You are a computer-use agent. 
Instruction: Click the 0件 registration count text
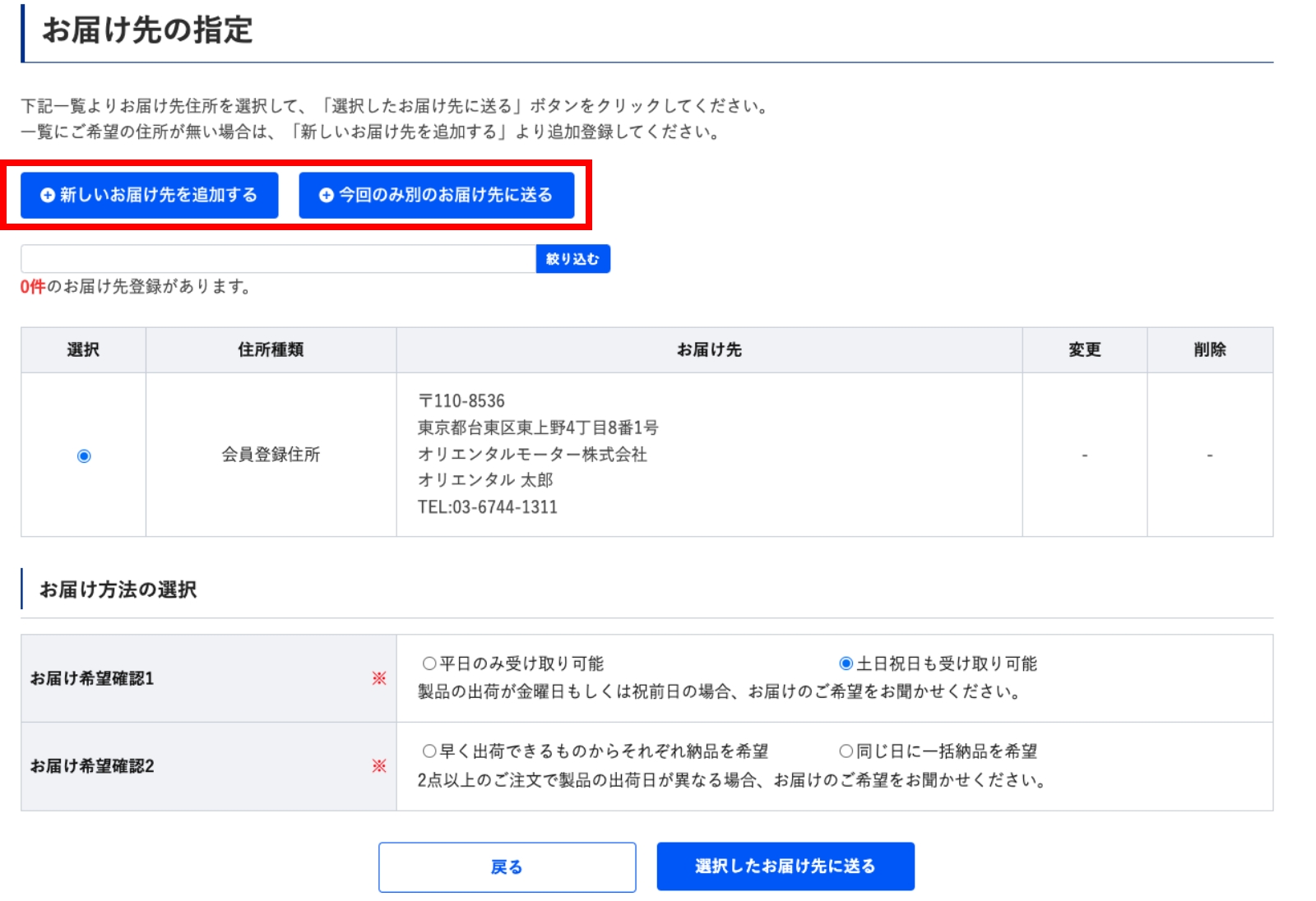click(33, 287)
